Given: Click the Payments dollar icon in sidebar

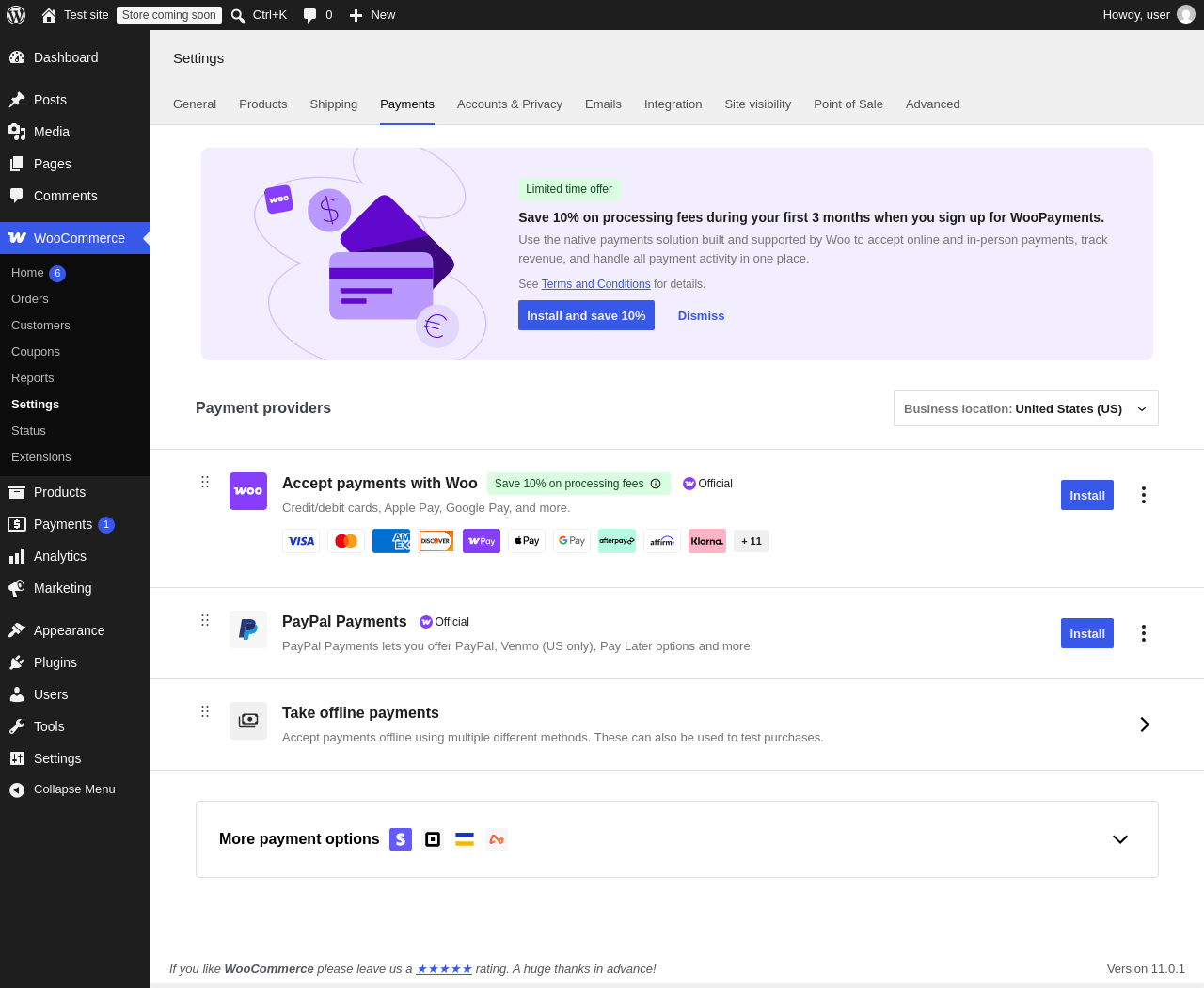Looking at the screenshot, I should pos(17,524).
